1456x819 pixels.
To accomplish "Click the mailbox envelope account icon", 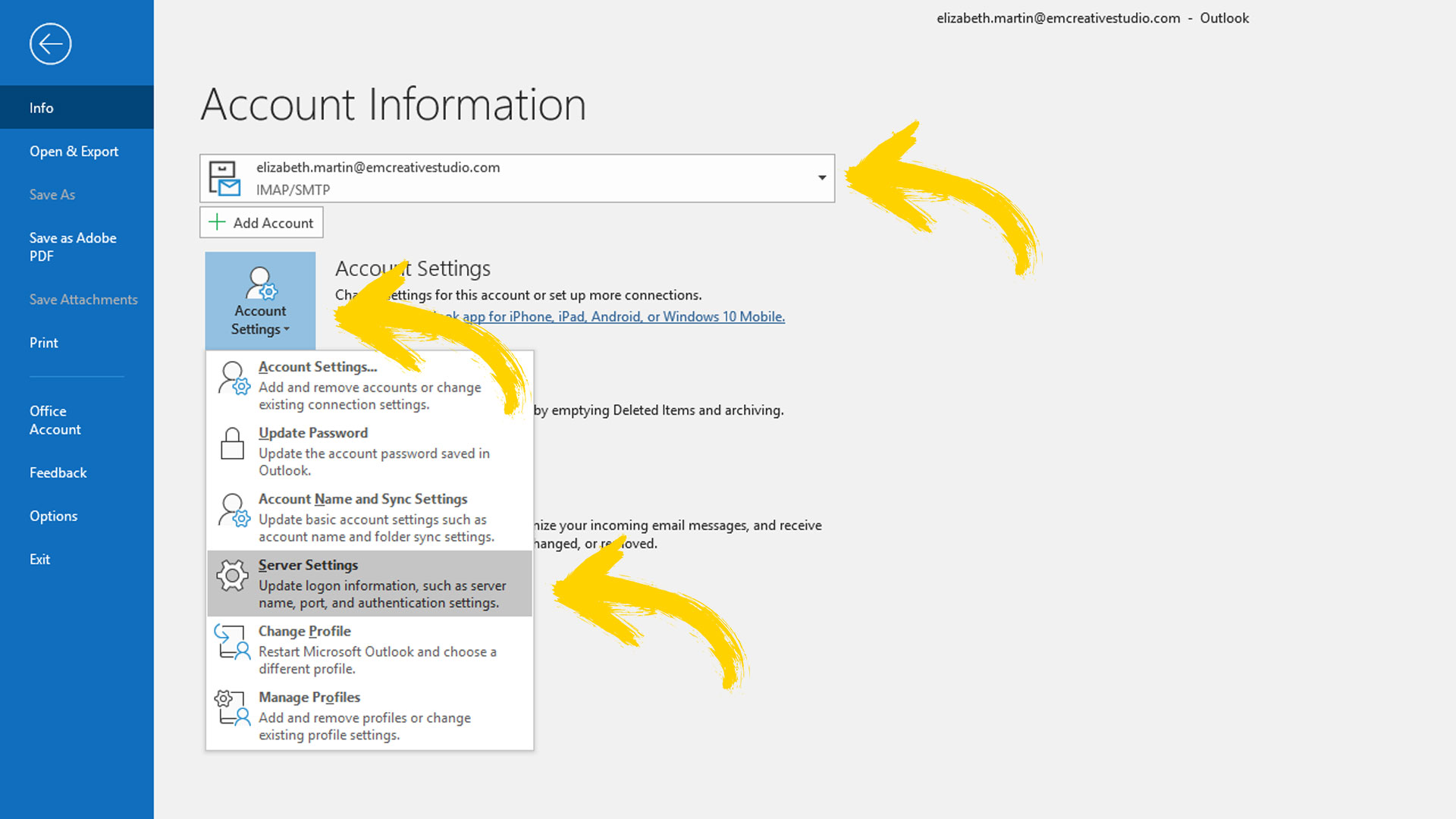I will [x=224, y=179].
